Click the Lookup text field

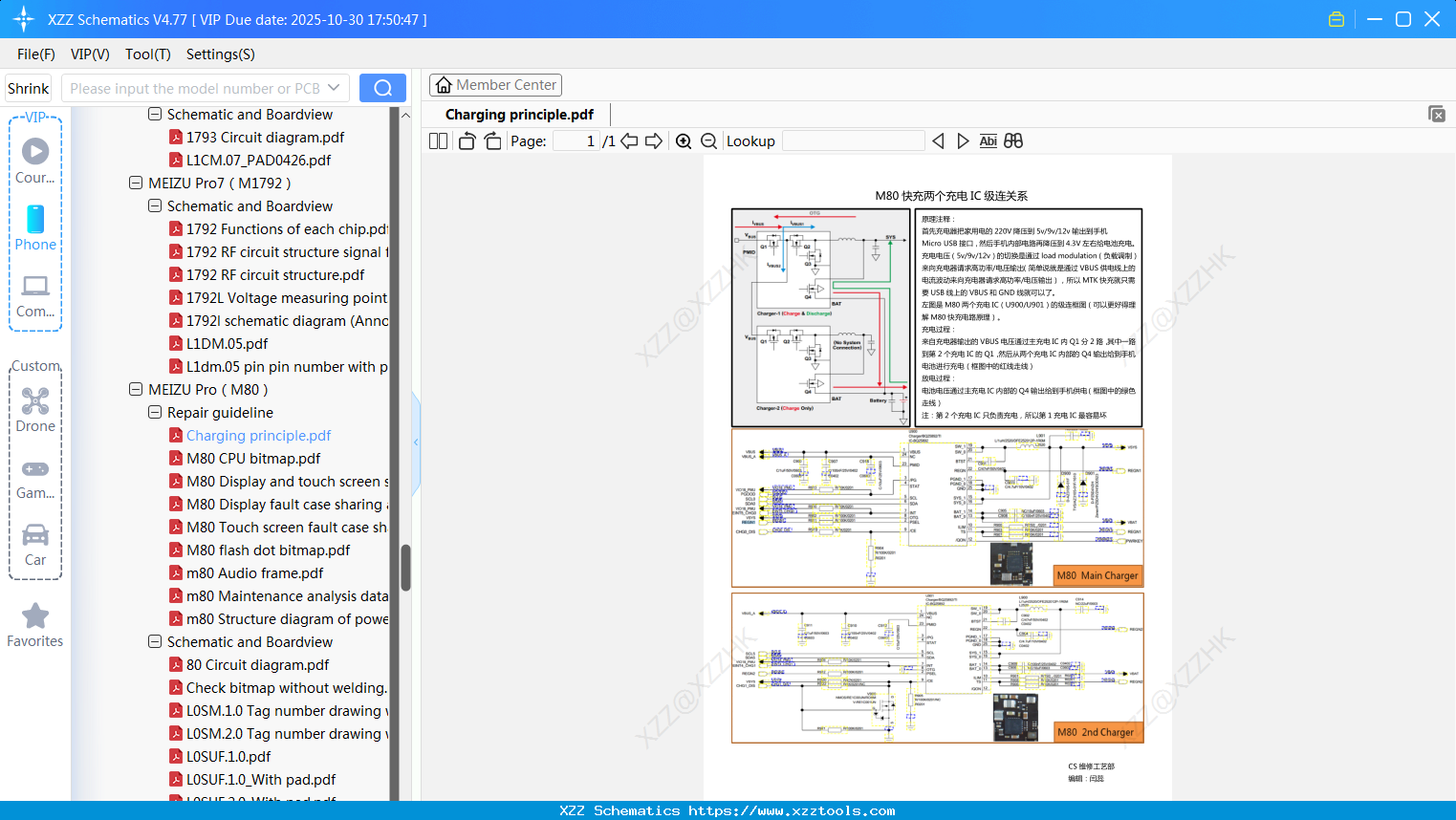(853, 140)
